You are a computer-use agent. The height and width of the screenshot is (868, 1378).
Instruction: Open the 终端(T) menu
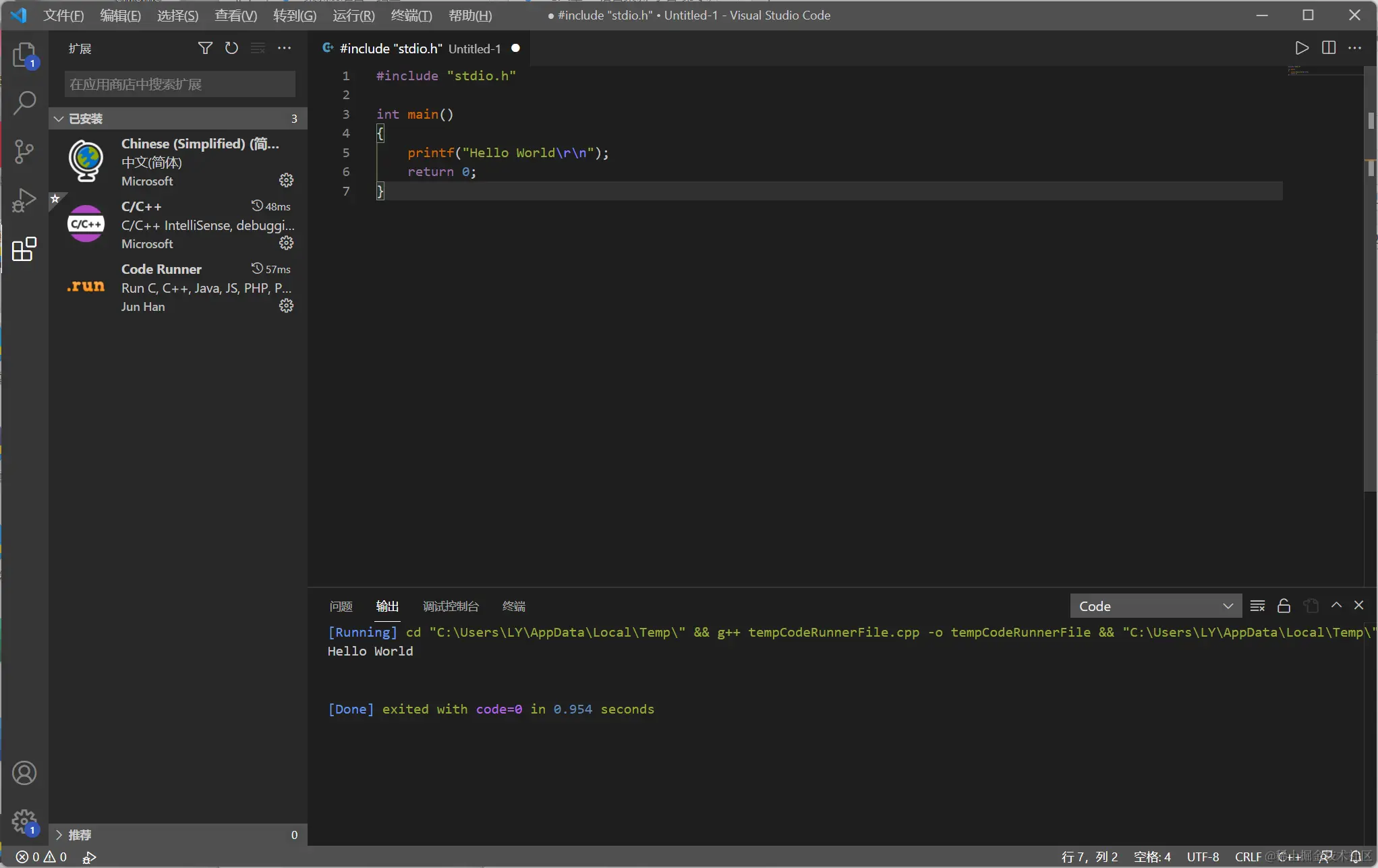(411, 16)
